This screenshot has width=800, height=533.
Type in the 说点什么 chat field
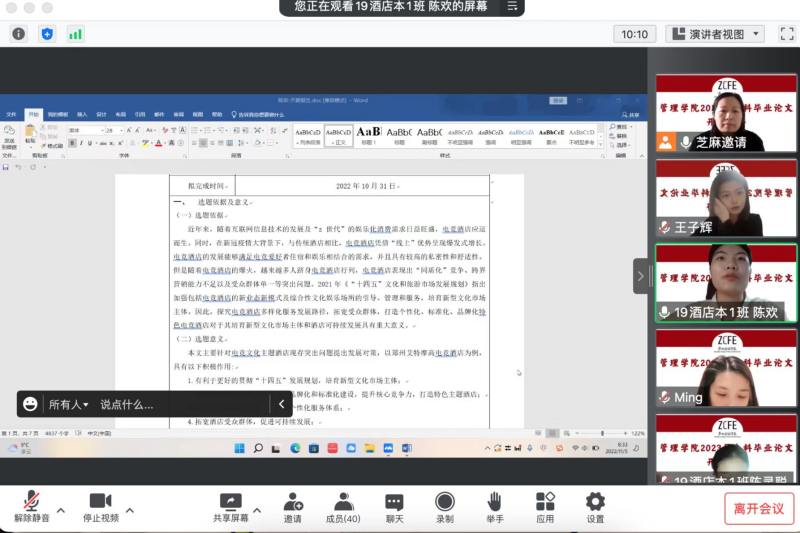180,404
